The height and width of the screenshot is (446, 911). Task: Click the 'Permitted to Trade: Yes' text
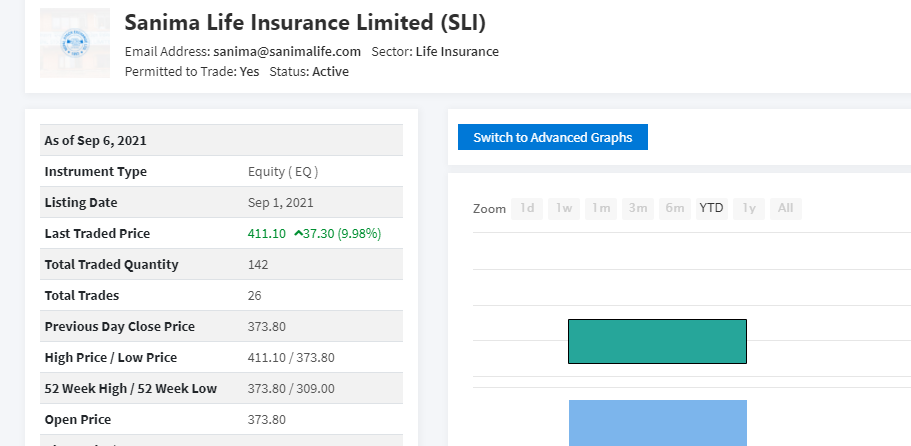point(192,71)
